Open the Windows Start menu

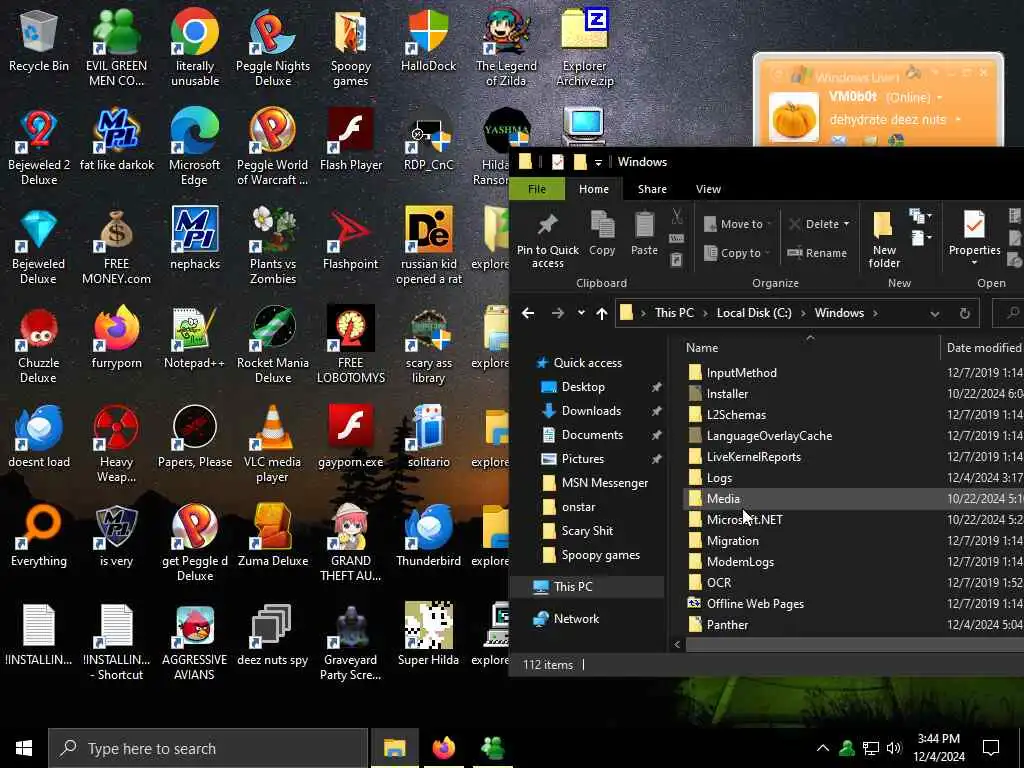(24, 748)
